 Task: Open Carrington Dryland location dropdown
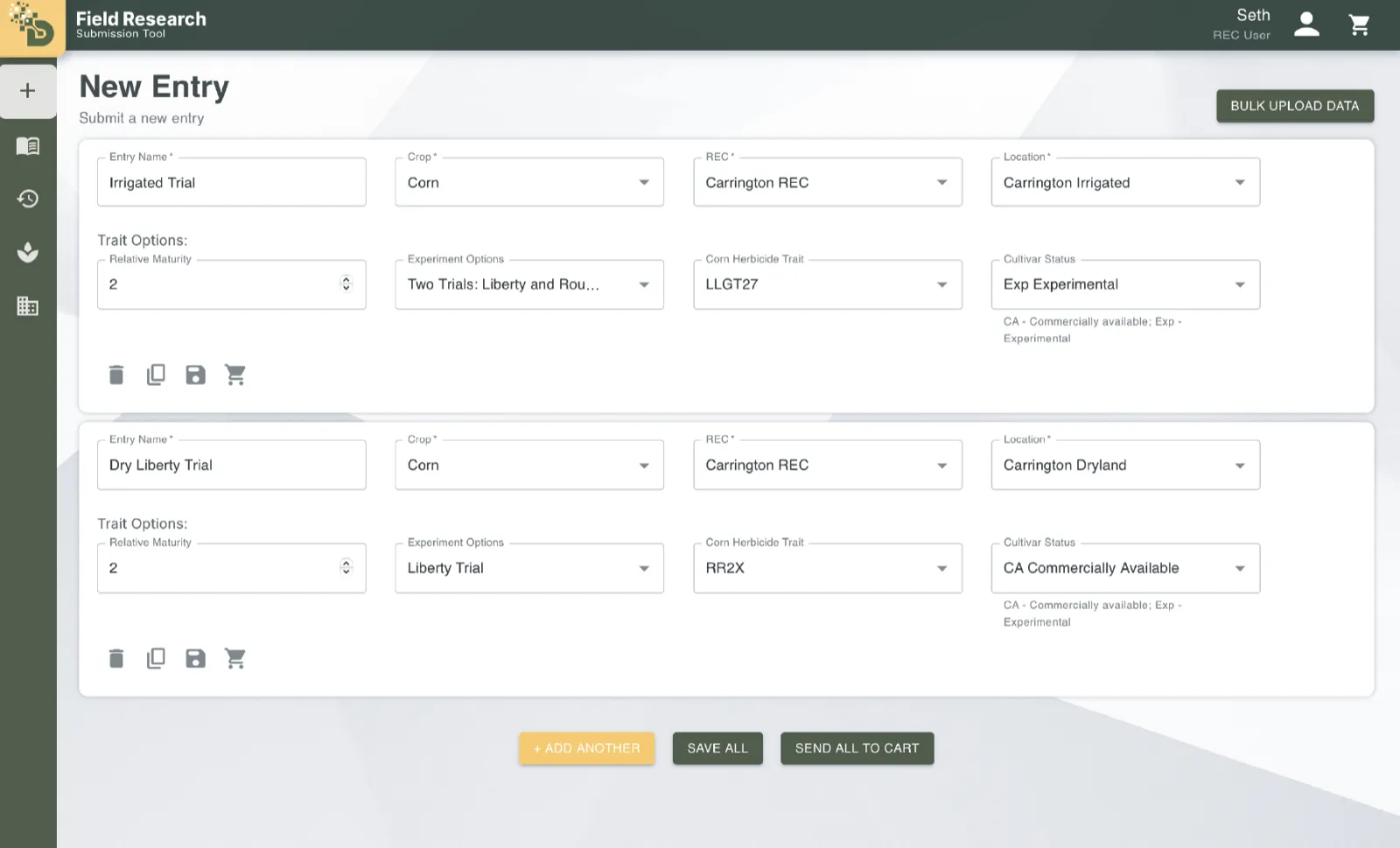pos(1125,465)
